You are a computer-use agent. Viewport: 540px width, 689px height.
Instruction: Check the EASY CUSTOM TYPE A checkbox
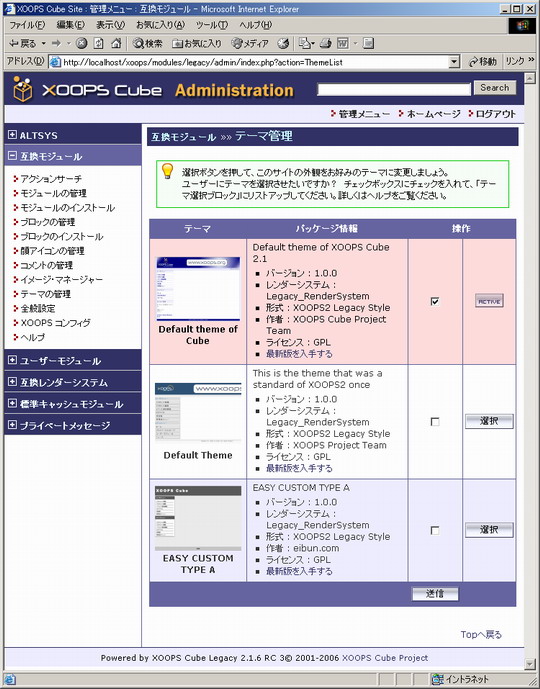(435, 530)
